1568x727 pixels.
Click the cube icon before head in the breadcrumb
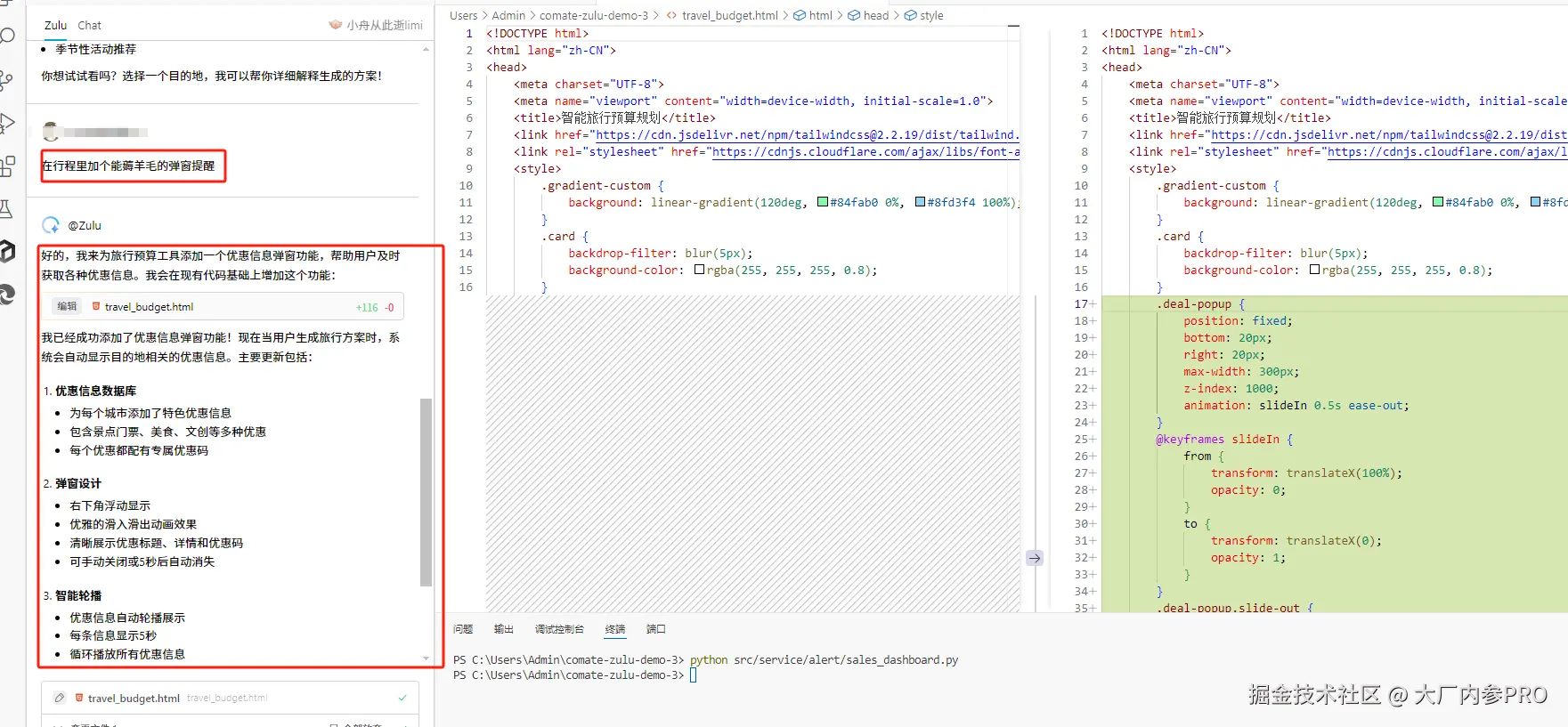854,15
